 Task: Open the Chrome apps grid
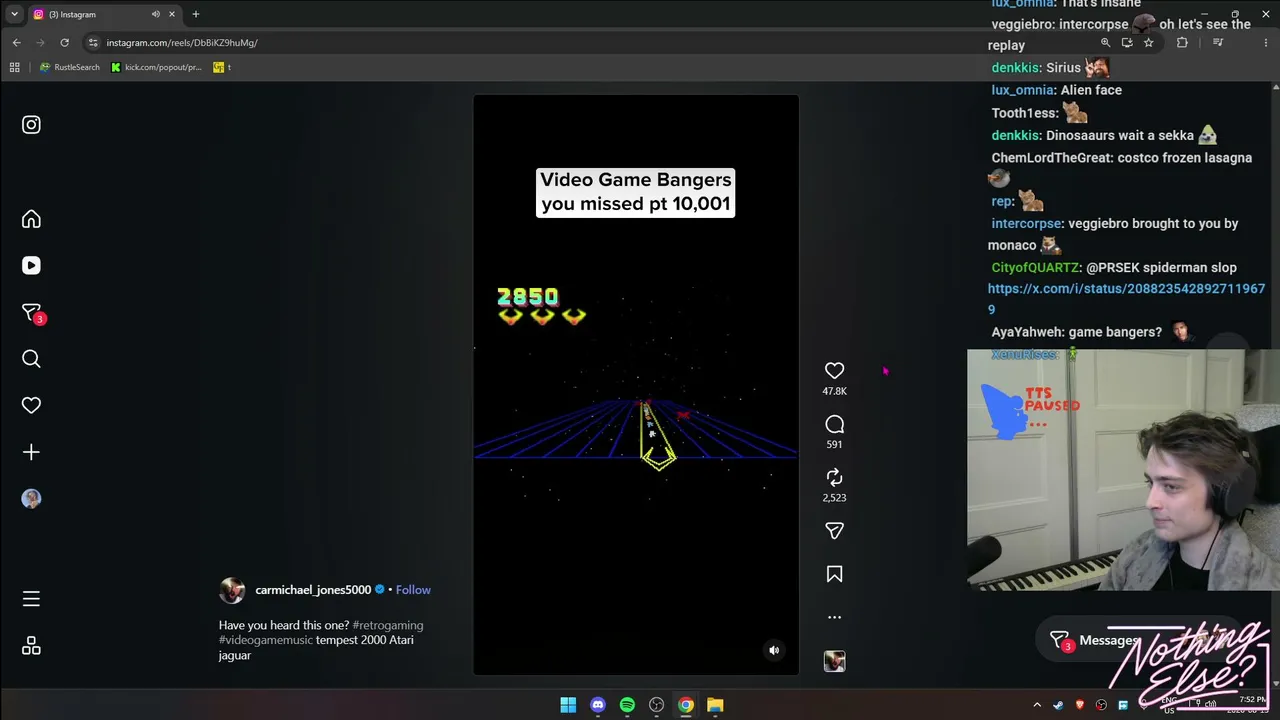14,67
